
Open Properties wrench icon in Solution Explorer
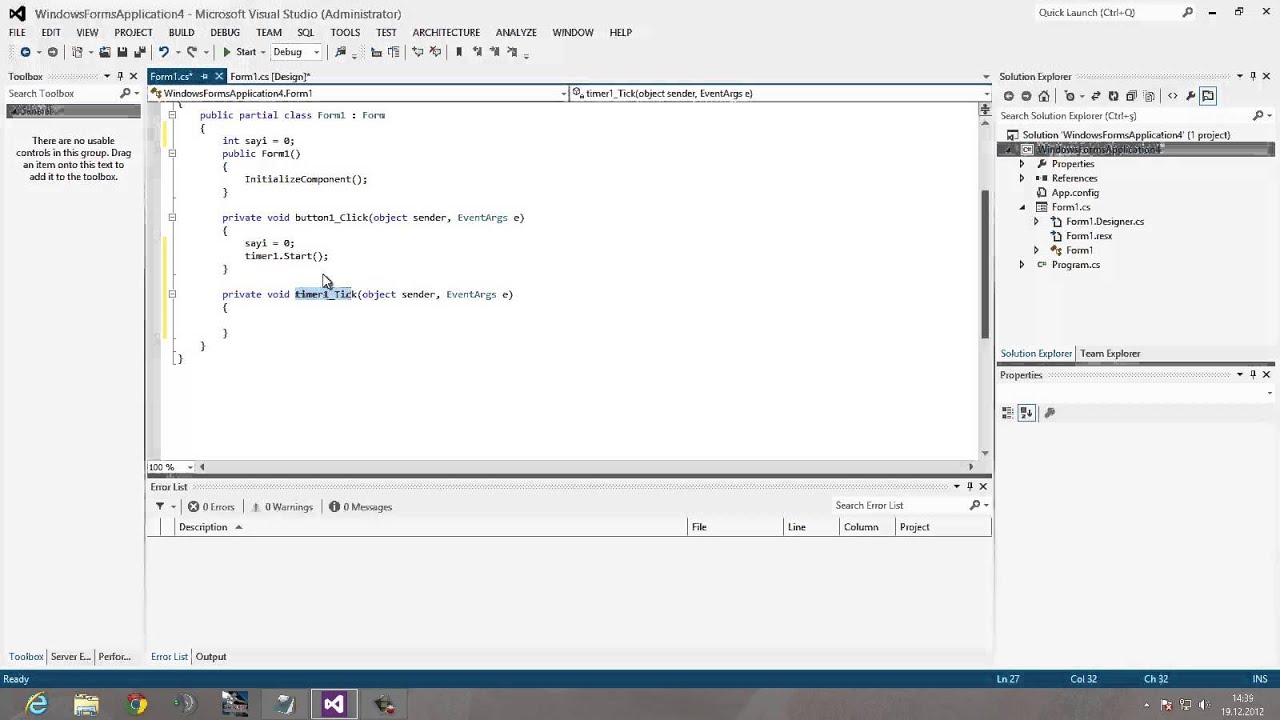click(1190, 96)
